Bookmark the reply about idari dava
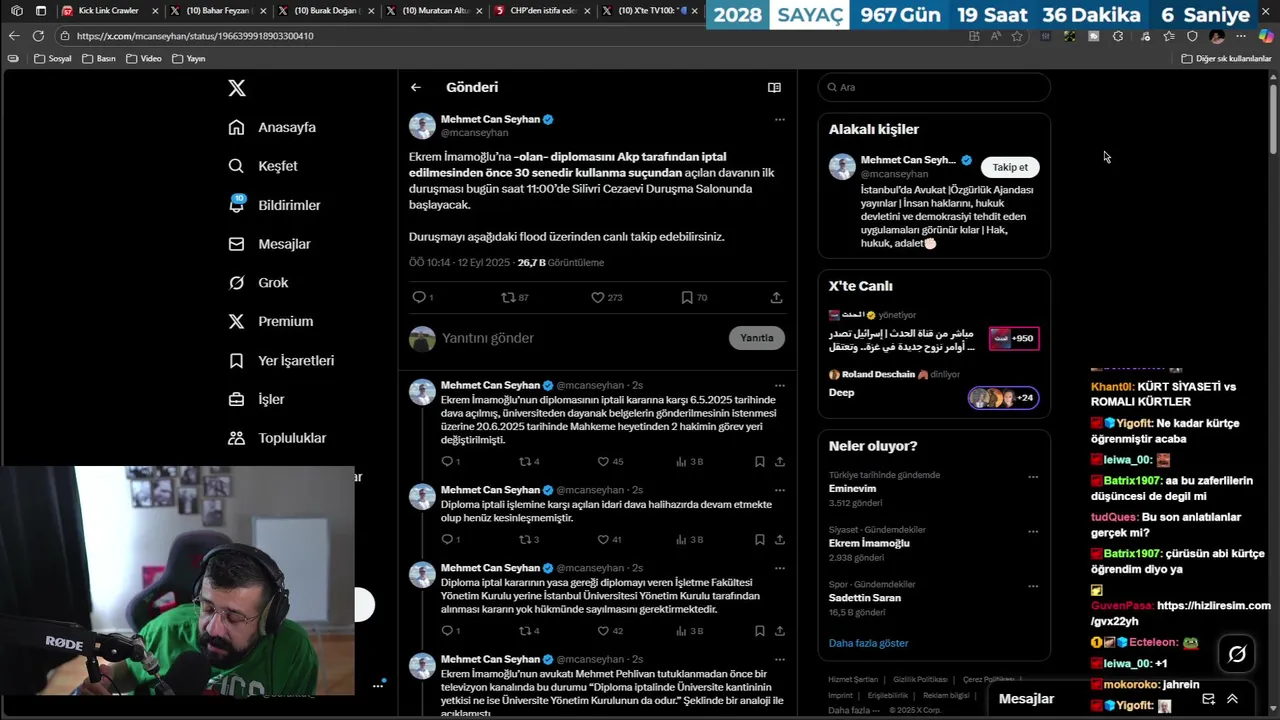Viewport: 1280px width, 720px height. (760, 539)
